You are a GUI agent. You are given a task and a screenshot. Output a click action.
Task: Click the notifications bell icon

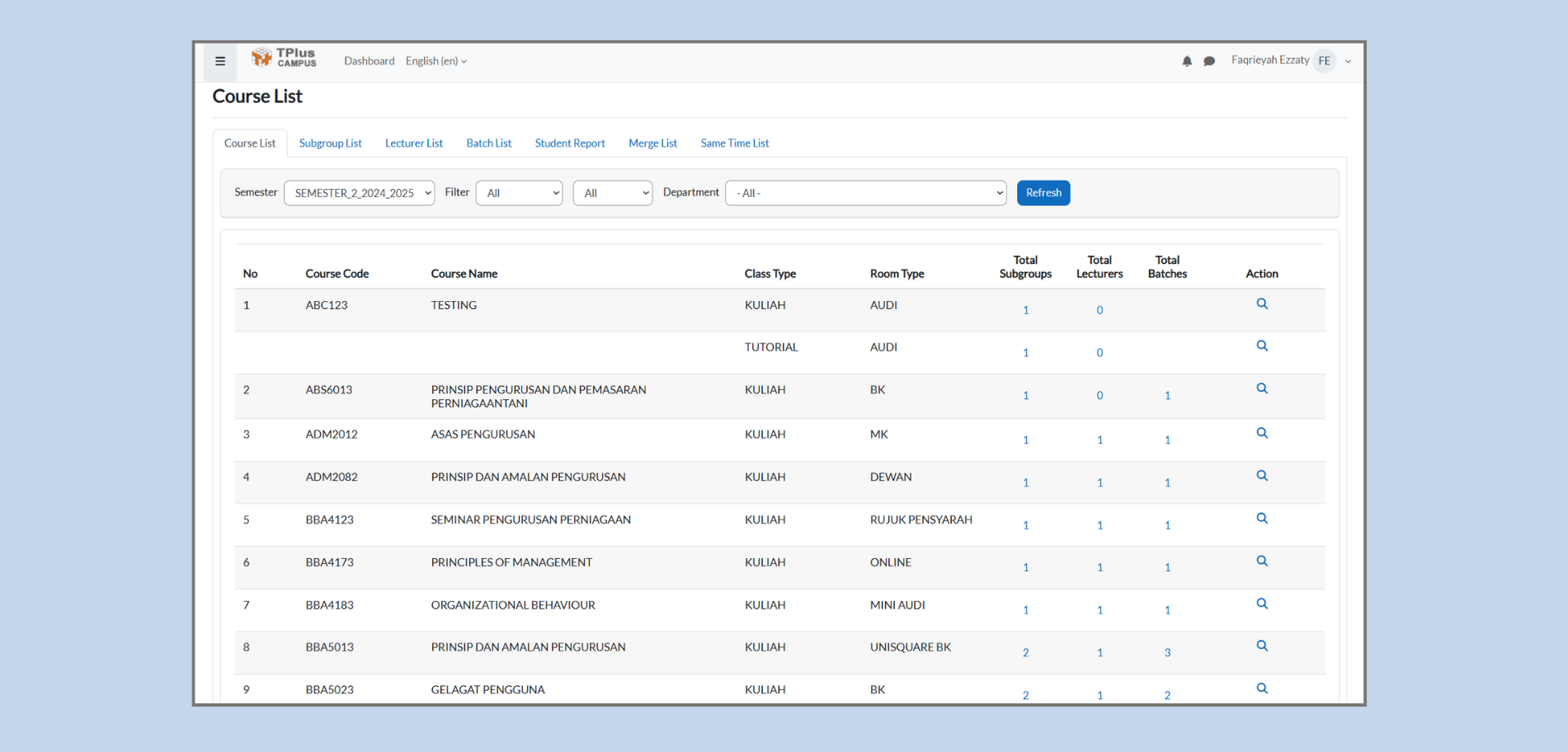pyautogui.click(x=1187, y=61)
